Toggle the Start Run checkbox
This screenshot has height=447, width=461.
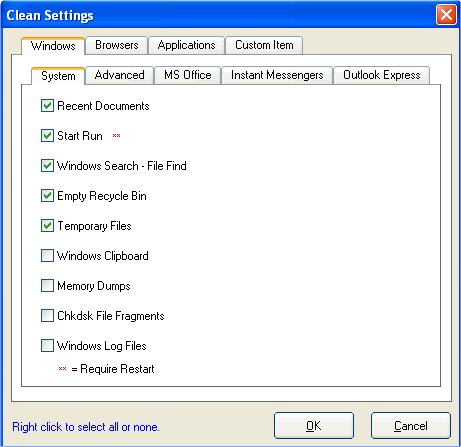point(47,136)
